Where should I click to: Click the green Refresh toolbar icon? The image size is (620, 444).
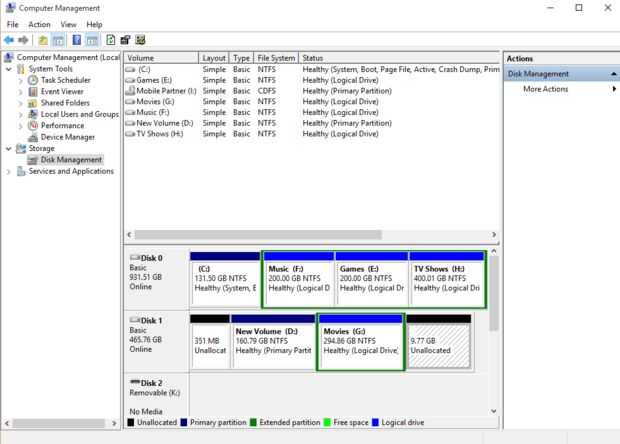pyautogui.click(x=111, y=40)
